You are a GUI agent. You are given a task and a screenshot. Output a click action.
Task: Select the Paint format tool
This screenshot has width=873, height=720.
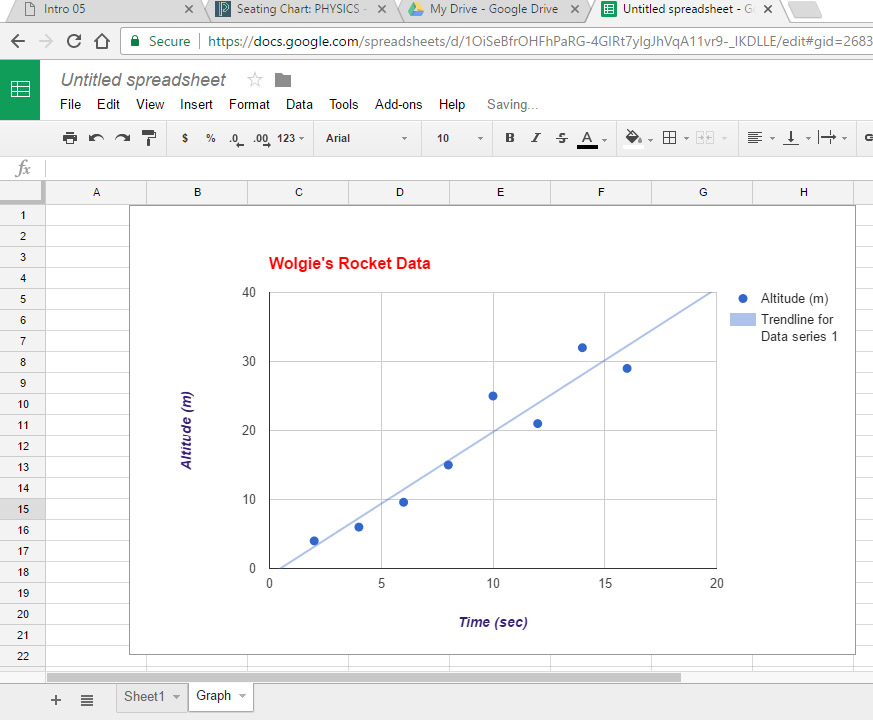[x=148, y=138]
